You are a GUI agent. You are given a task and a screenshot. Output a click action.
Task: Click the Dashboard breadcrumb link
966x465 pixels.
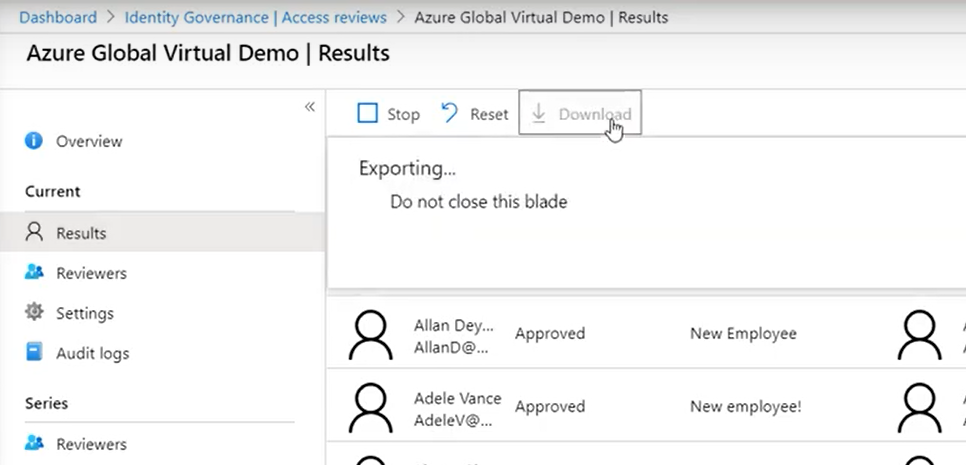(58, 17)
